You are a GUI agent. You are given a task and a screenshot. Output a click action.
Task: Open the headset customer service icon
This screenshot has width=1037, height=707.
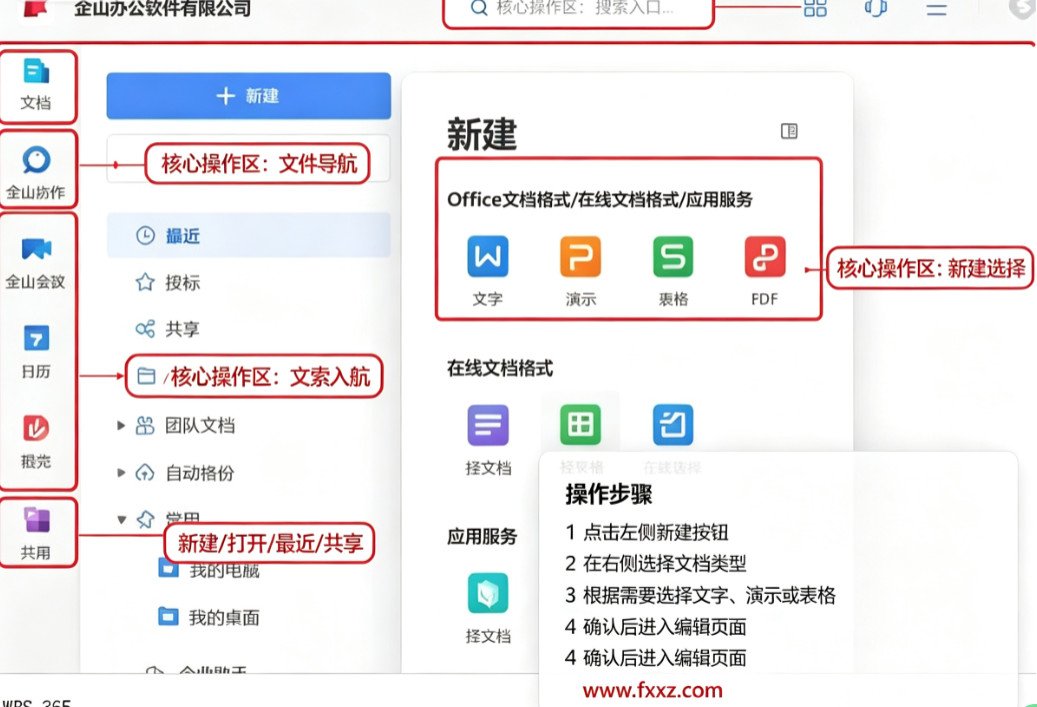pyautogui.click(x=876, y=8)
